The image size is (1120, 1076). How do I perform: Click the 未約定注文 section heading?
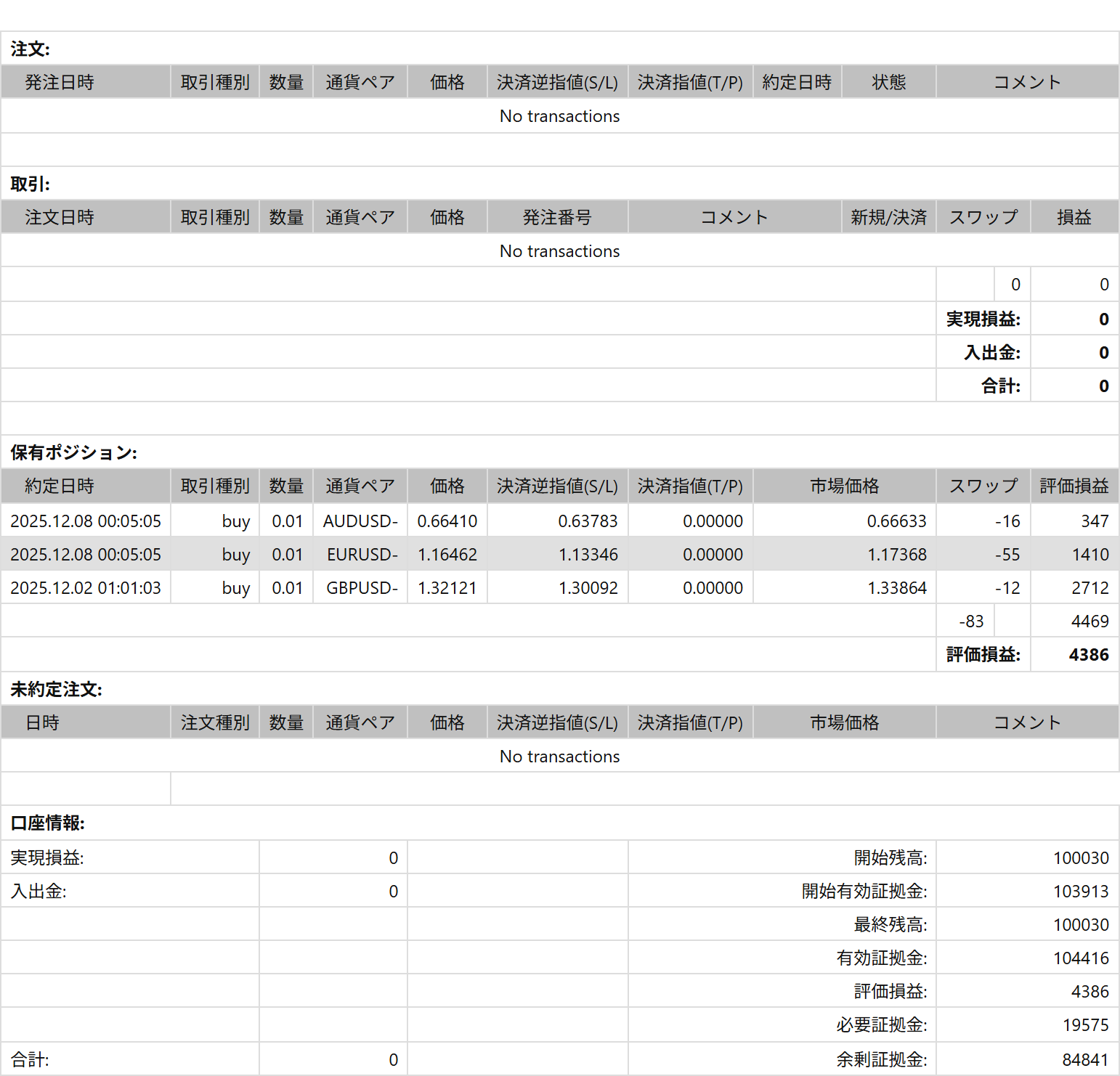(56, 689)
